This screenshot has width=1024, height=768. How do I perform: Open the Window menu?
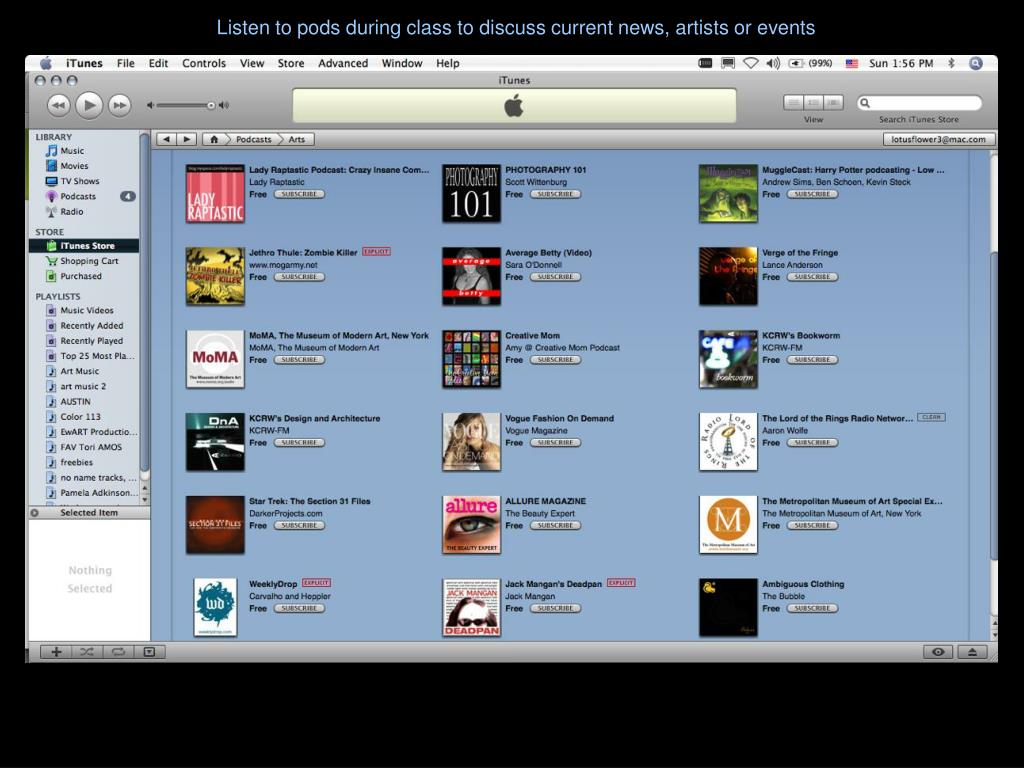[x=402, y=63]
